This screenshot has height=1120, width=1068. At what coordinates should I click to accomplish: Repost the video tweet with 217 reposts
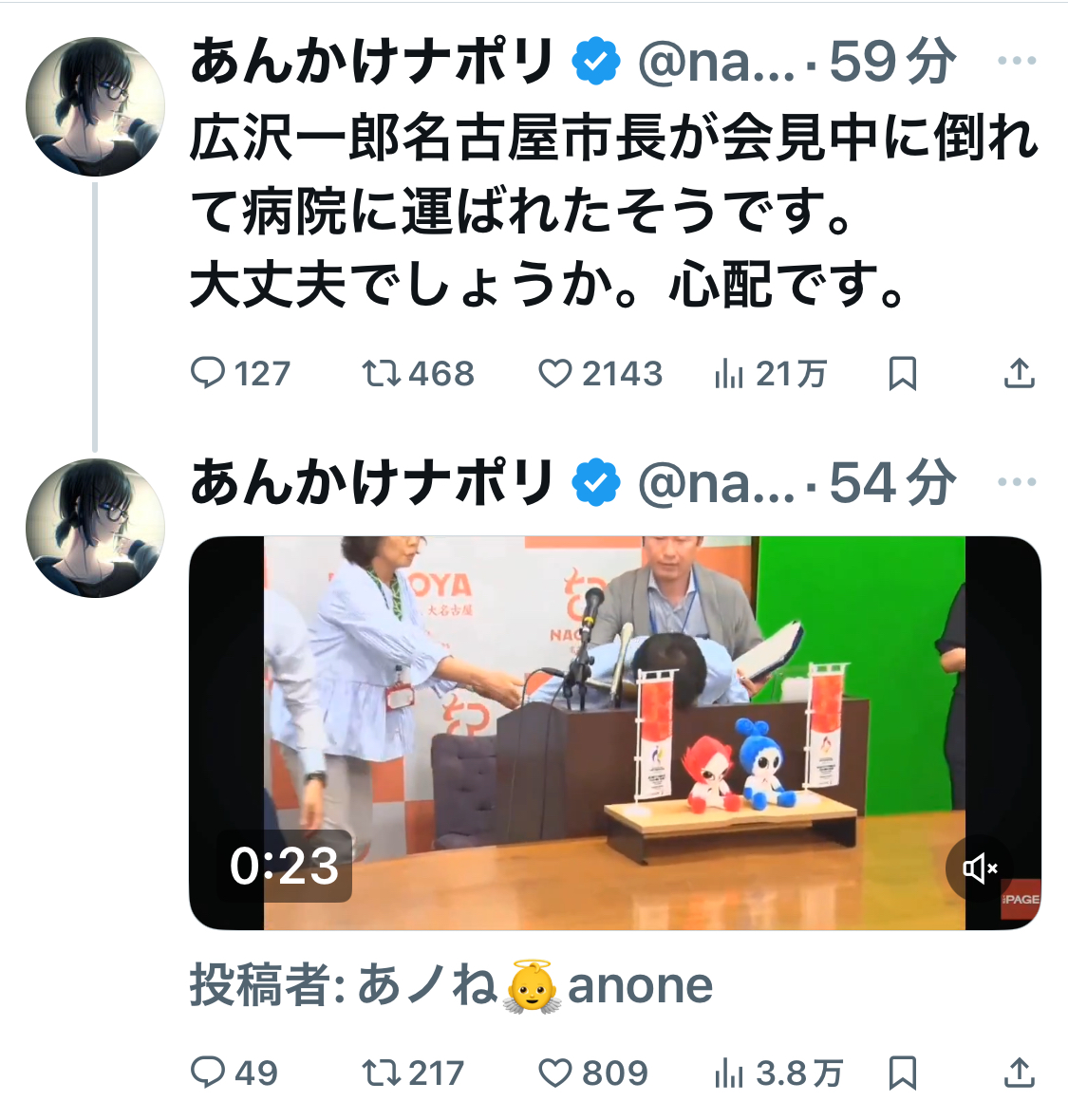coord(413,1073)
